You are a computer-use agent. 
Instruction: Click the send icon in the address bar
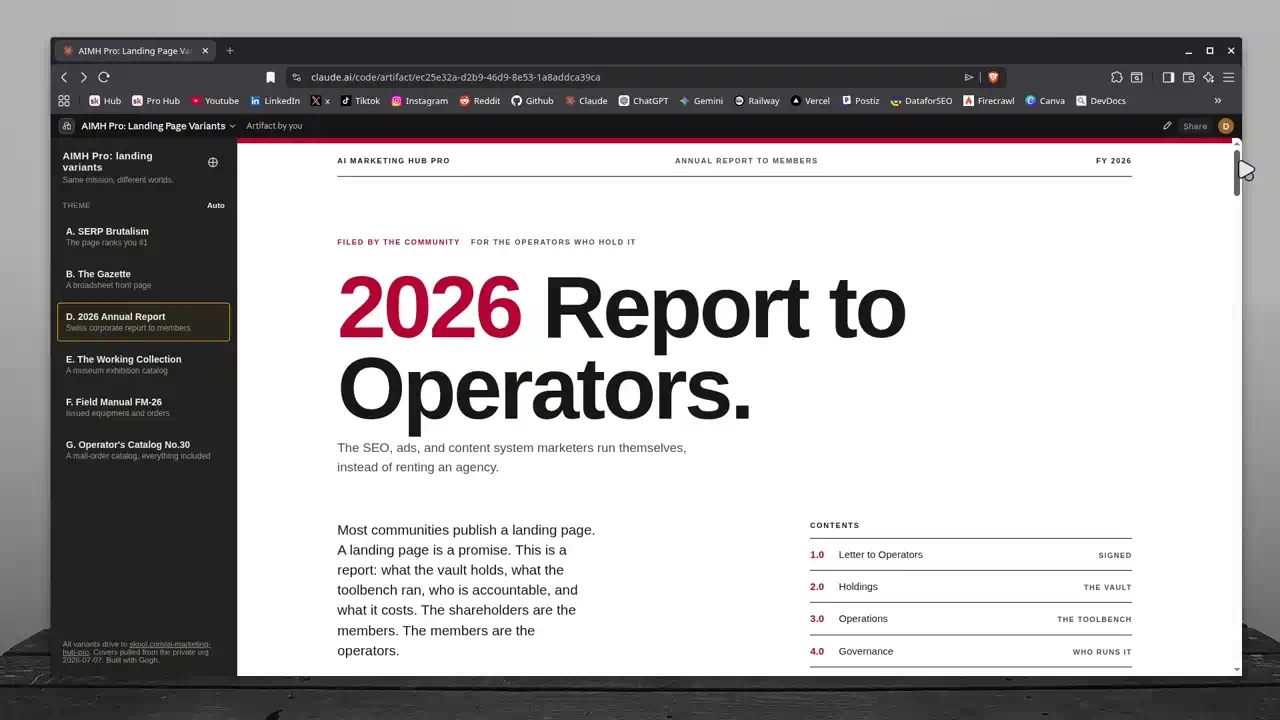tap(969, 77)
